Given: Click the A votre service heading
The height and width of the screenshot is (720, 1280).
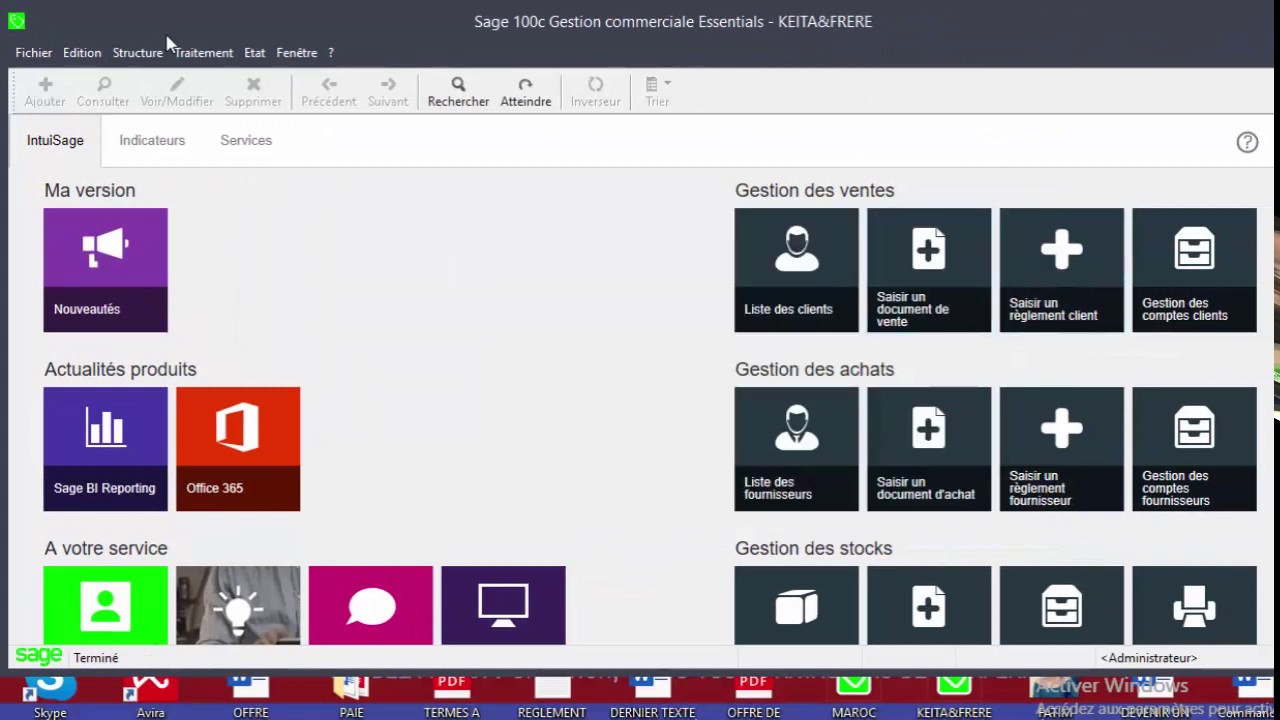Looking at the screenshot, I should coord(106,548).
